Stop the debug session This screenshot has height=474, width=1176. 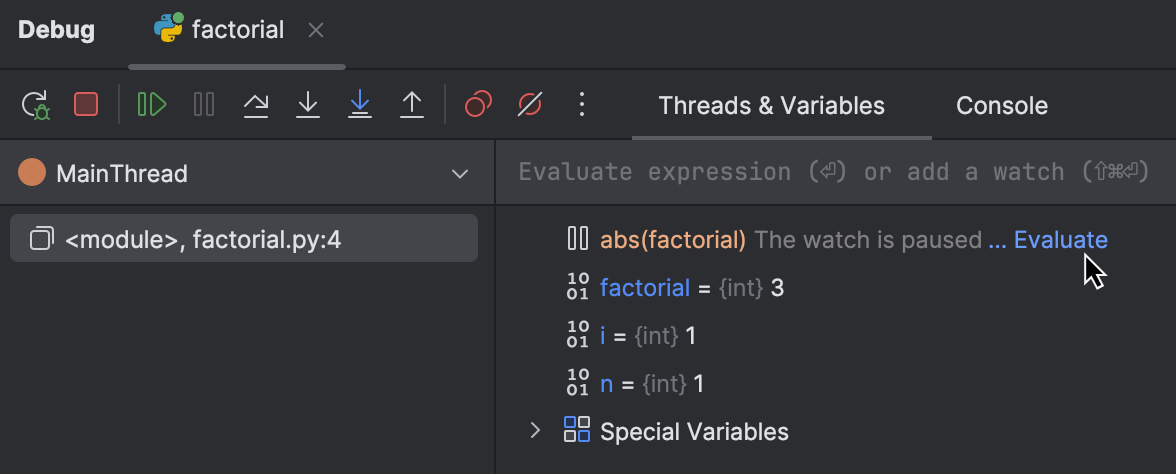tap(86, 104)
